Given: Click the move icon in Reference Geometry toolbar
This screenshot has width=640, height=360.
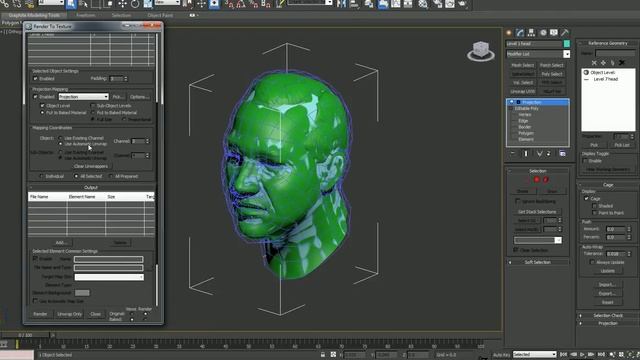Looking at the screenshot, I should tap(603, 63).
